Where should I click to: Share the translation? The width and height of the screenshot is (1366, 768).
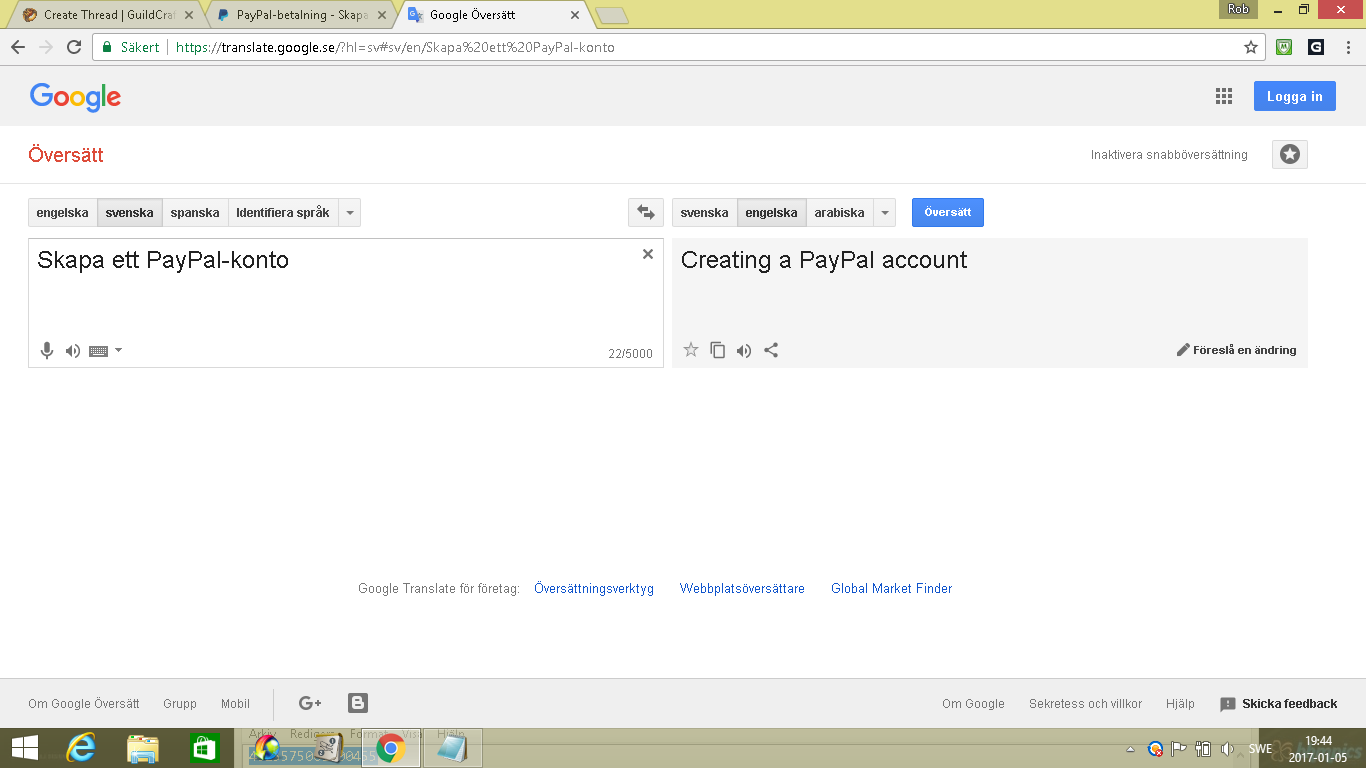[771, 350]
